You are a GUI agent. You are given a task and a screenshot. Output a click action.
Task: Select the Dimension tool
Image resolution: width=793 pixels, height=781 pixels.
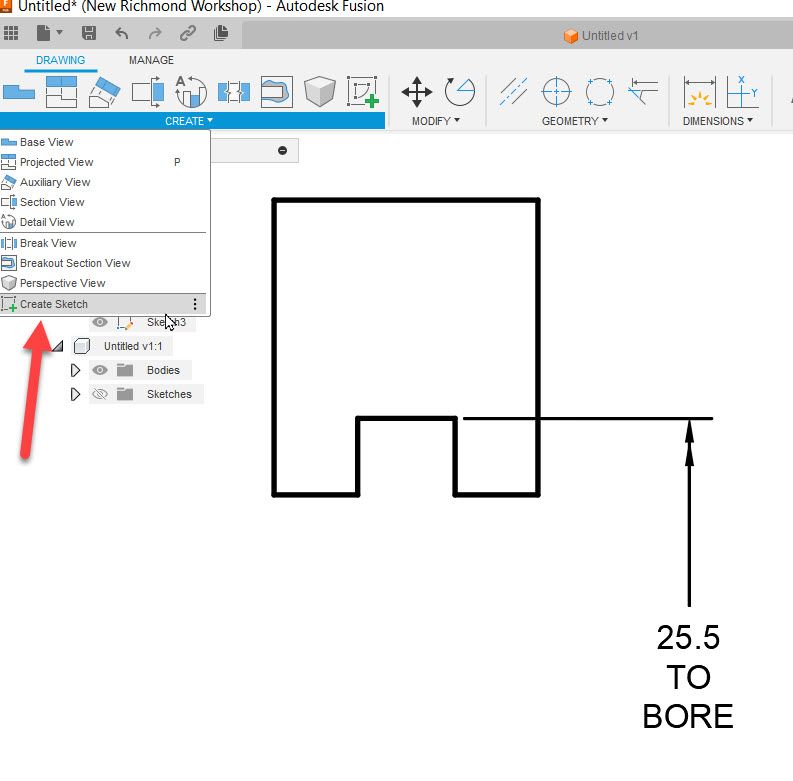point(699,92)
